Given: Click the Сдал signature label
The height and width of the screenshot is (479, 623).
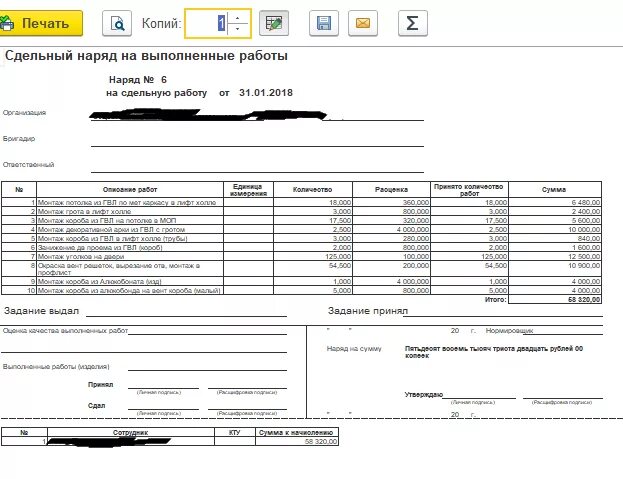Looking at the screenshot, I should 97,406.
